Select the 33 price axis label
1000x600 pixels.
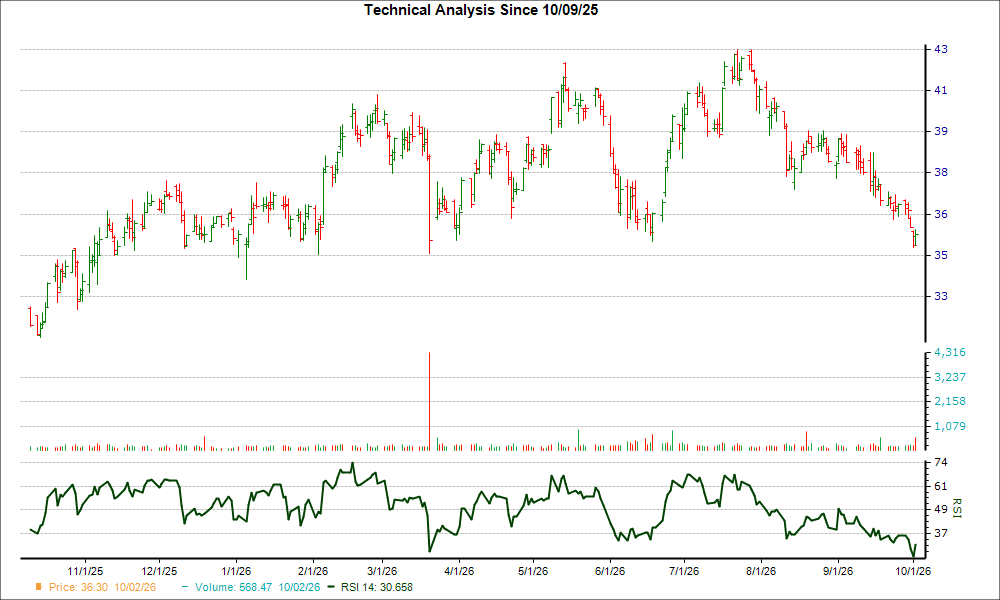[941, 296]
